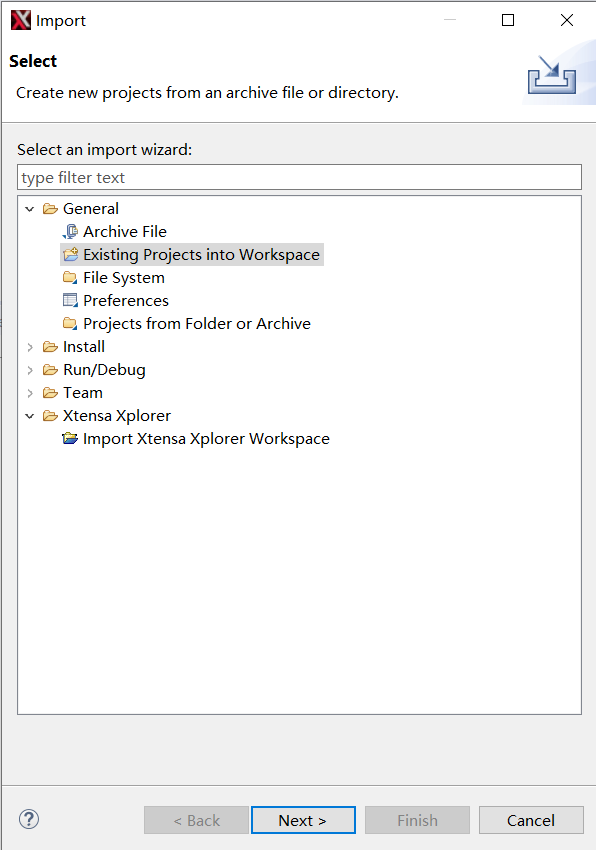596x850 pixels.
Task: Click the Projects from Folder or Archive icon
Action: [71, 324]
